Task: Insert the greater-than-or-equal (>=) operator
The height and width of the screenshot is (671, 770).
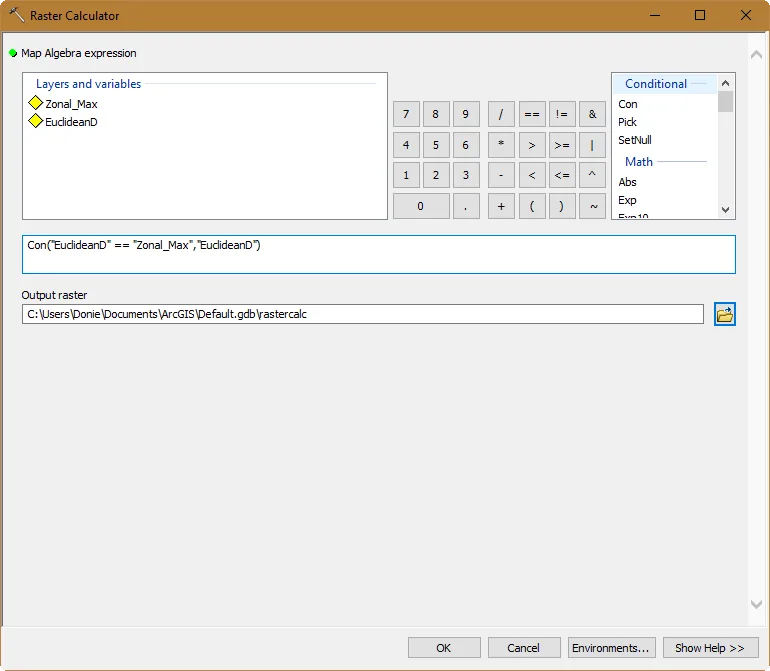Action: click(x=562, y=145)
